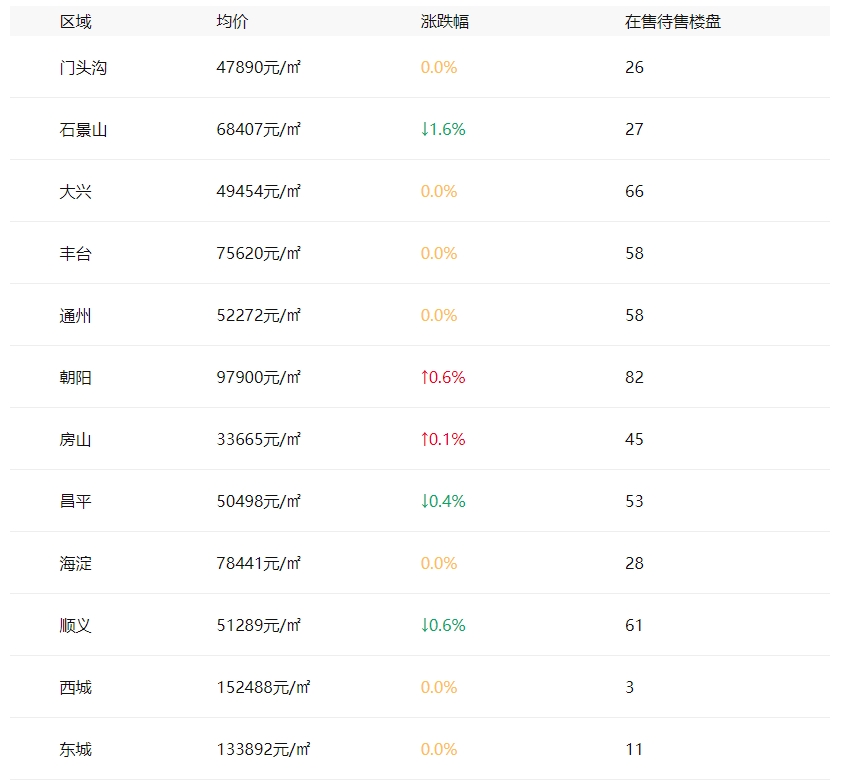The height and width of the screenshot is (780, 841).
Task: Click the orange 0.0% indicator for 门头沟
Action: click(x=438, y=67)
